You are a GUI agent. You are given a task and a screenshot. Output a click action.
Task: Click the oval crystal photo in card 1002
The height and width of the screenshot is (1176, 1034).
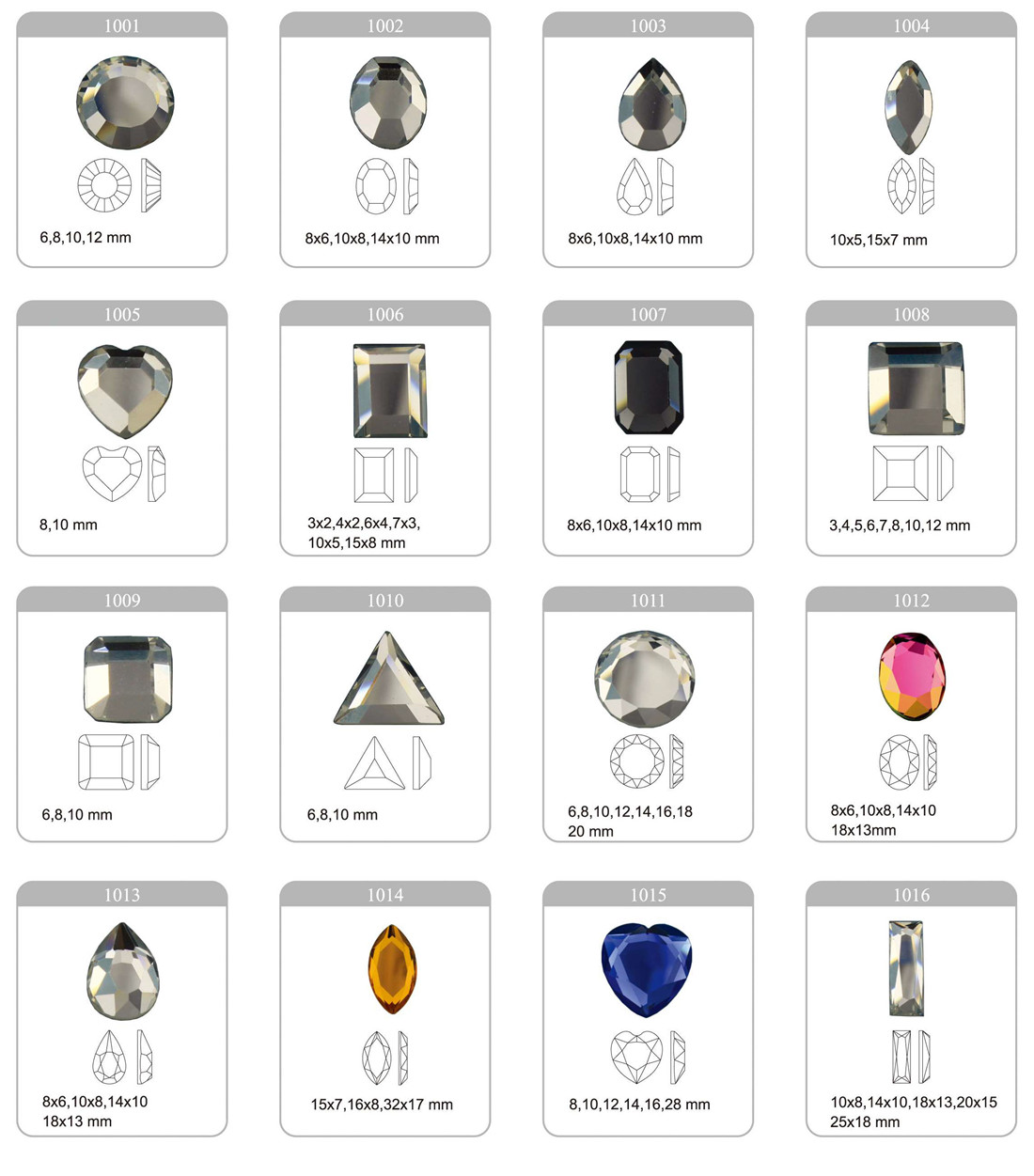click(x=388, y=102)
